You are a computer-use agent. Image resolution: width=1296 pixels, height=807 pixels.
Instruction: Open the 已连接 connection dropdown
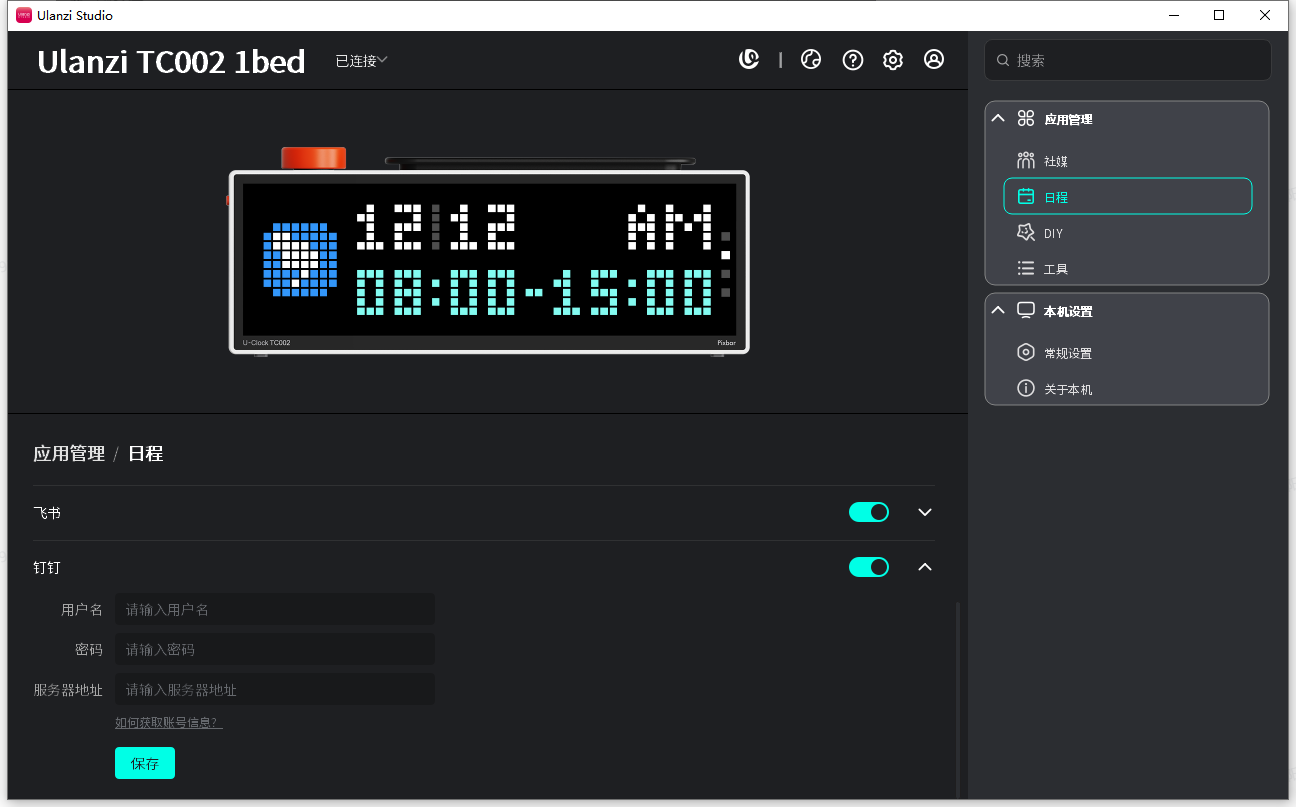[x=361, y=61]
